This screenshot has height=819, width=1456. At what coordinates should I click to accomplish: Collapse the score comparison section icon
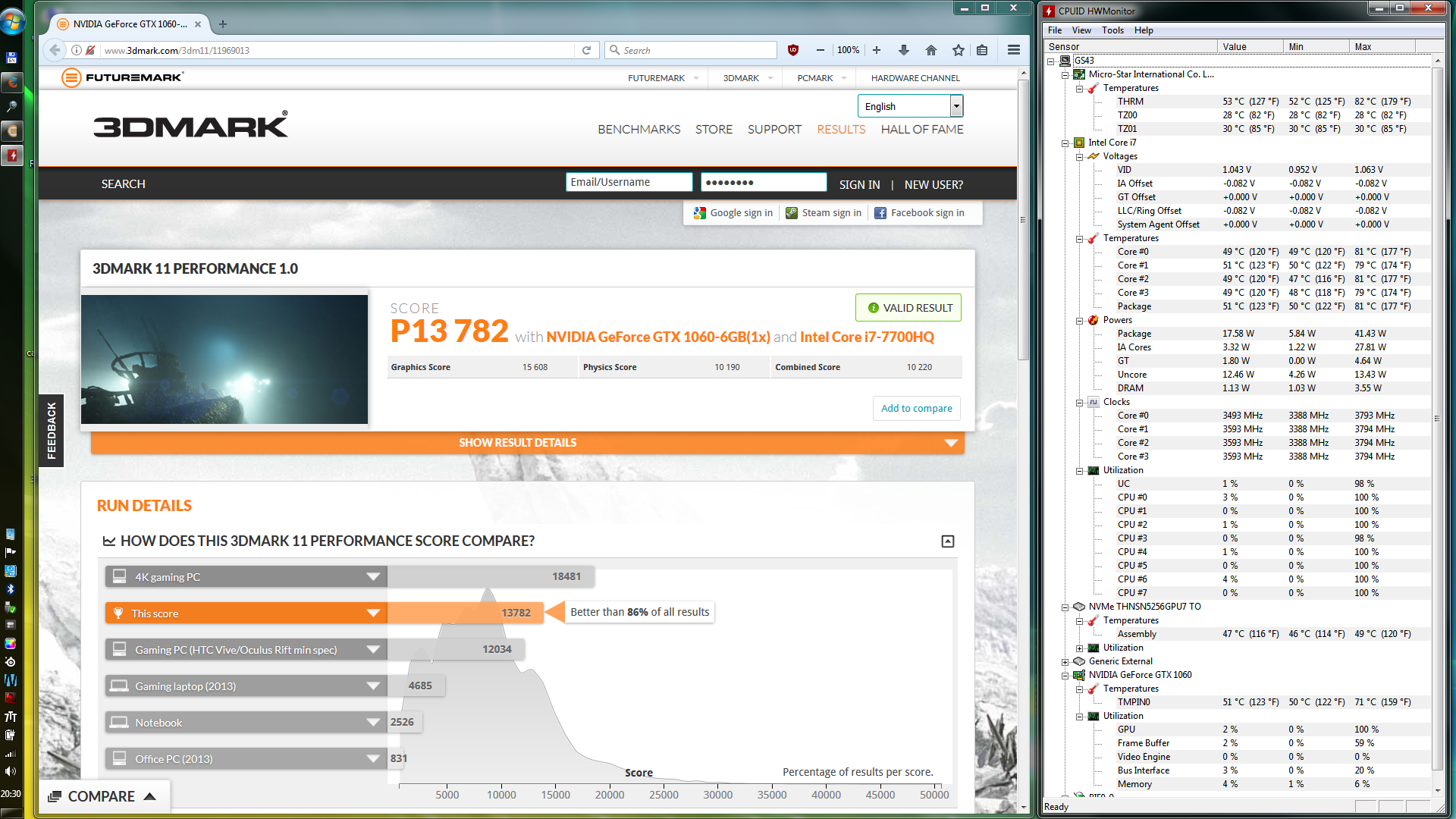[x=948, y=541]
